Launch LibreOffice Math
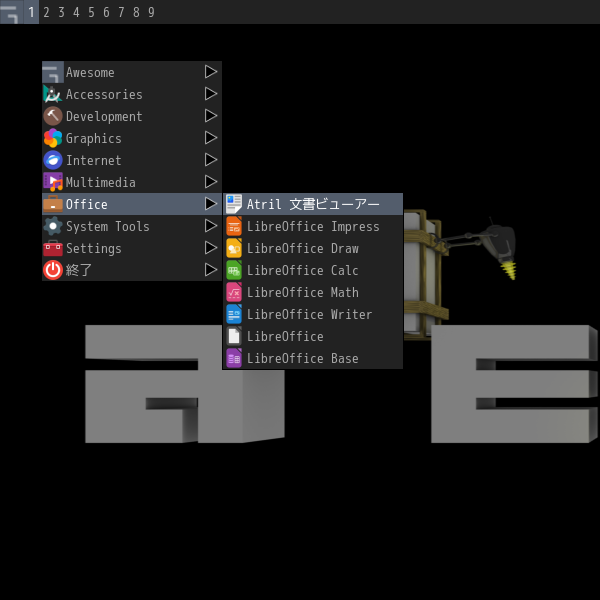This screenshot has height=600, width=600. click(x=313, y=292)
